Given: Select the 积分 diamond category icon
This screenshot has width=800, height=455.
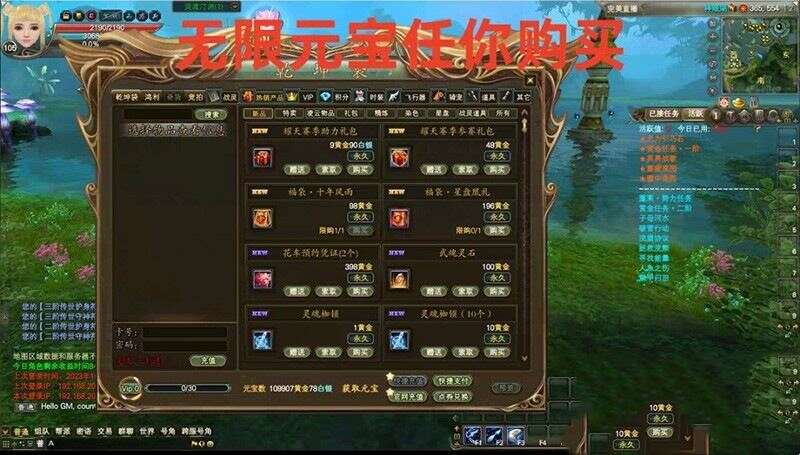Looking at the screenshot, I should 326,96.
